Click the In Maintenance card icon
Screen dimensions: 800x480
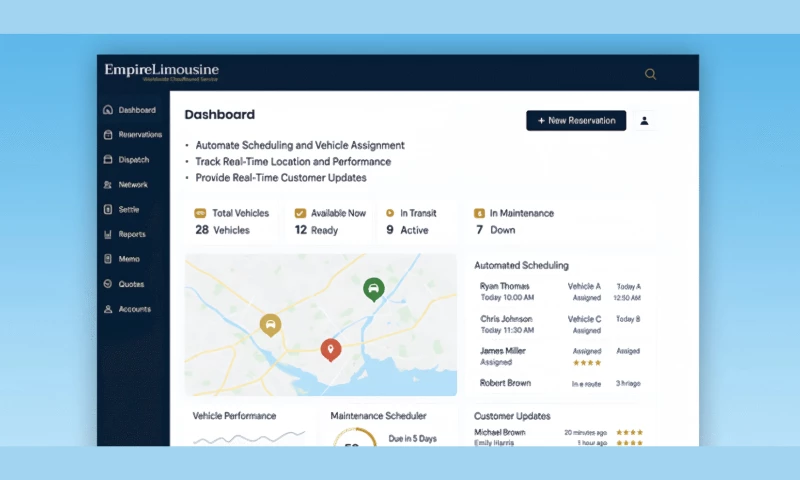[x=479, y=213]
